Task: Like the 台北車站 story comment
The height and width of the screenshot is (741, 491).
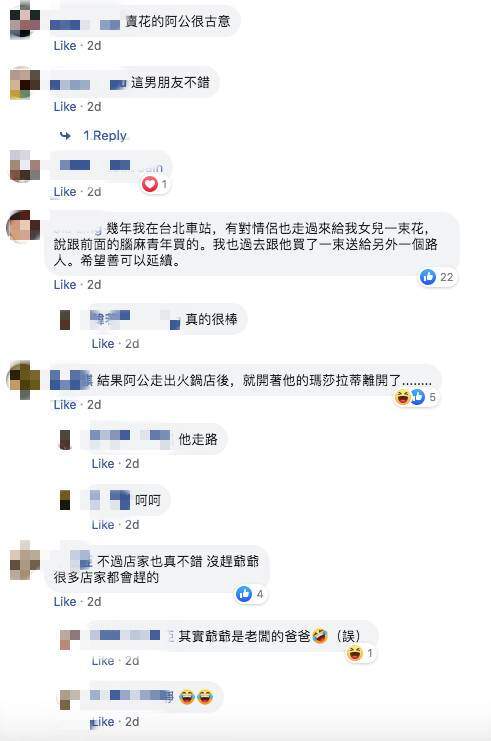Action: click(65, 285)
